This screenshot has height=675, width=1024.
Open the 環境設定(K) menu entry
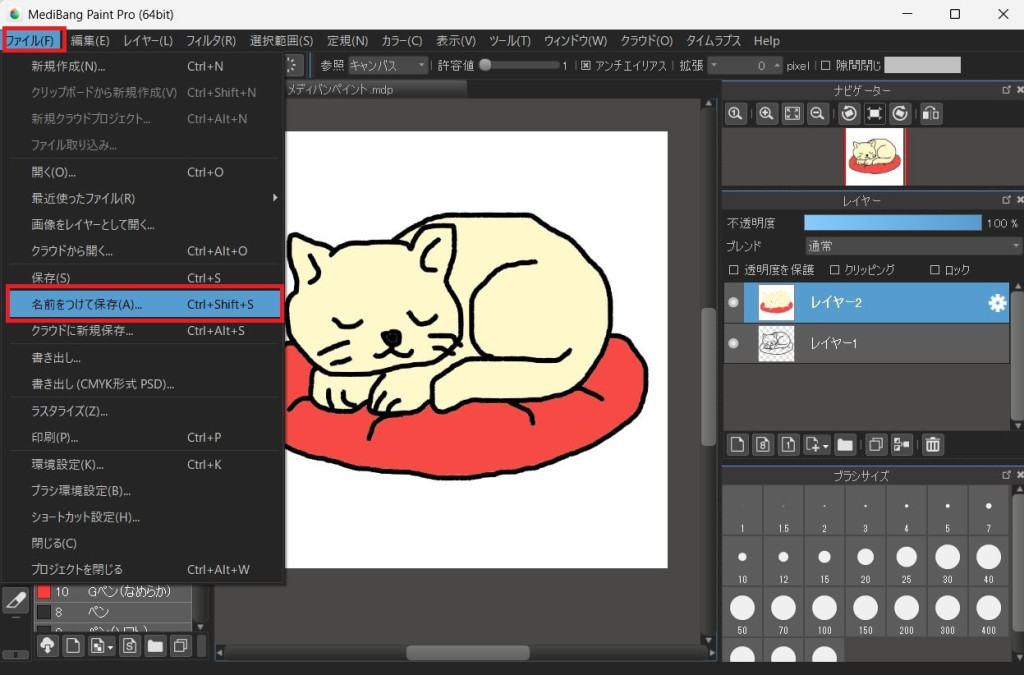pyautogui.click(x=145, y=464)
